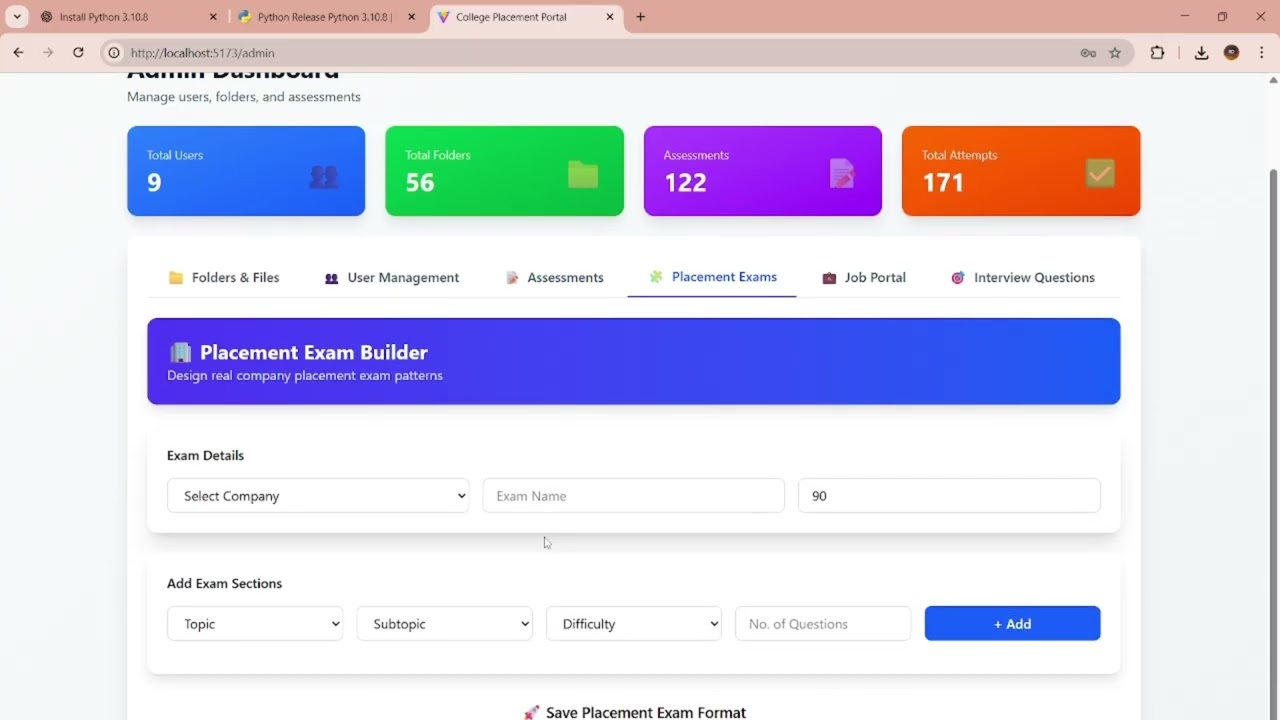
Task: Open the browser profile avatar
Action: point(1231,53)
